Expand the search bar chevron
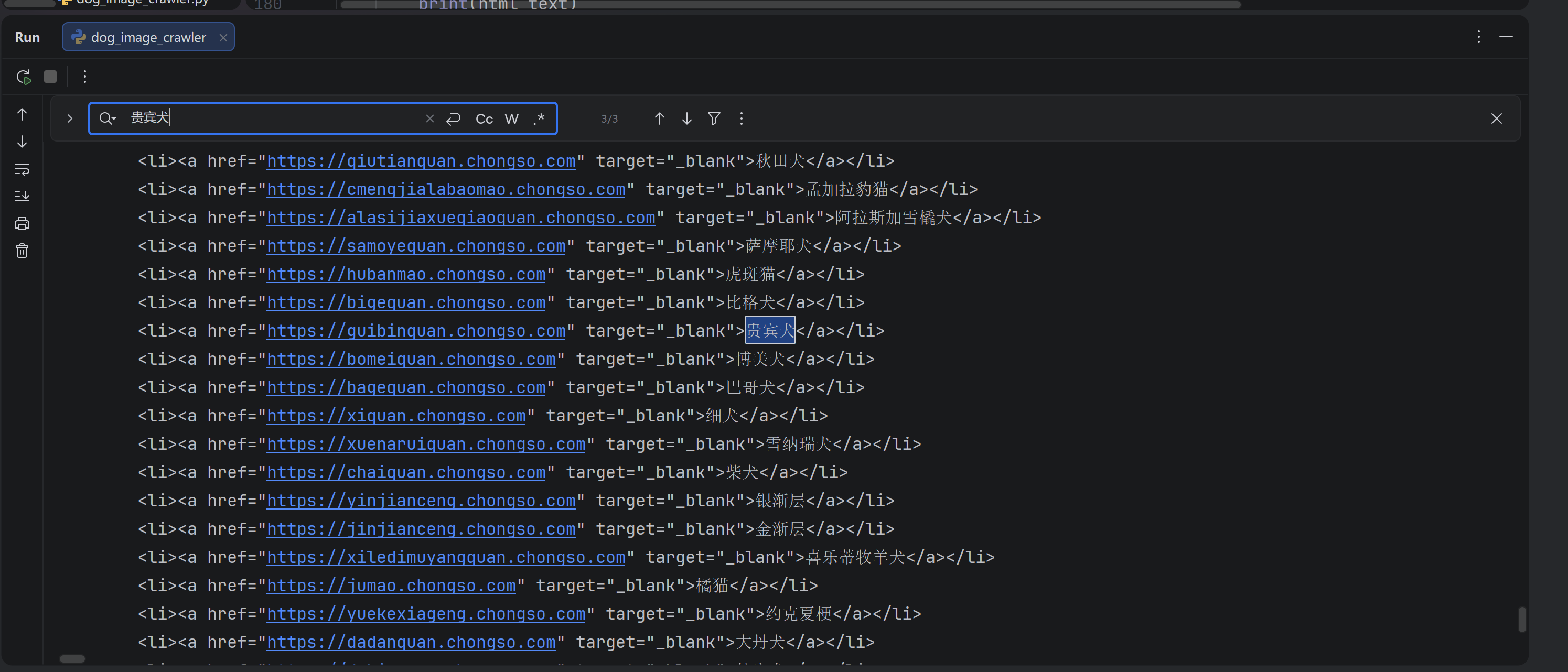This screenshot has height=672, width=1568. point(69,118)
